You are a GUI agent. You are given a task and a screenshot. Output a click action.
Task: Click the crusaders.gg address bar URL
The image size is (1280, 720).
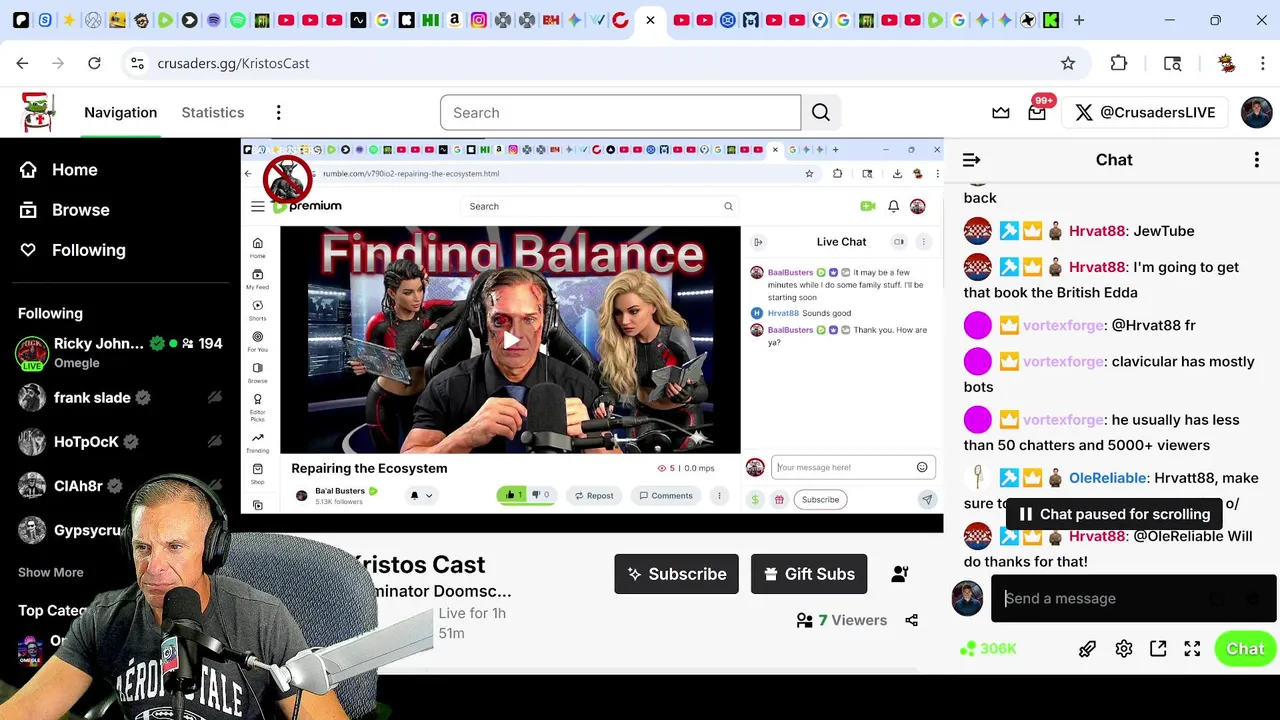click(x=233, y=63)
